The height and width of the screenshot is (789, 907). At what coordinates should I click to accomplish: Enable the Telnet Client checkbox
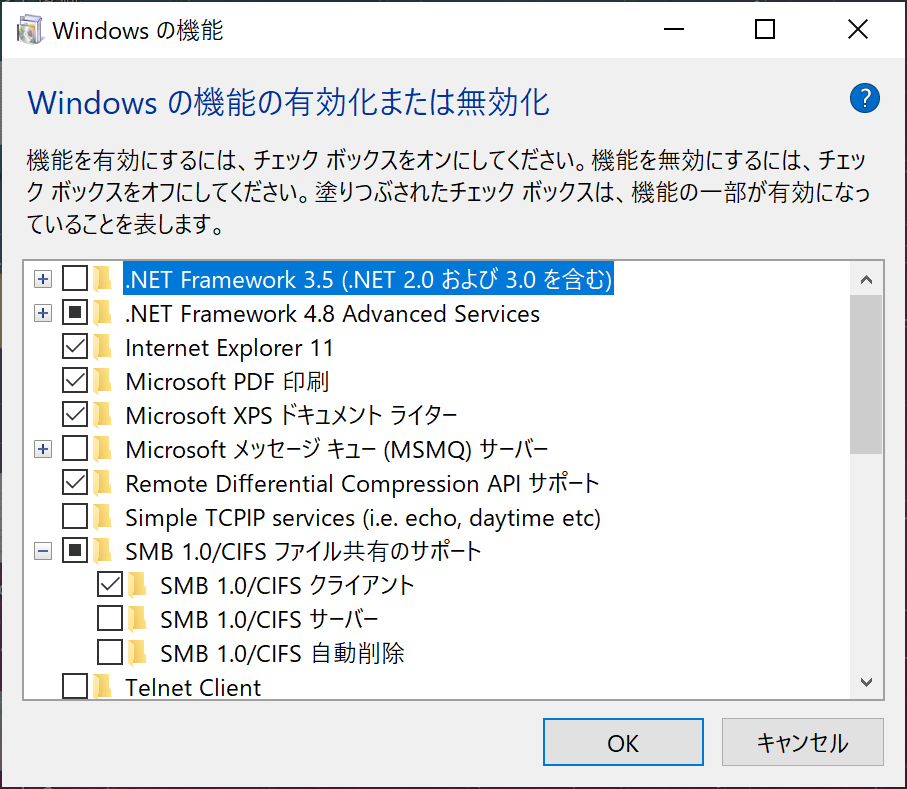click(75, 687)
